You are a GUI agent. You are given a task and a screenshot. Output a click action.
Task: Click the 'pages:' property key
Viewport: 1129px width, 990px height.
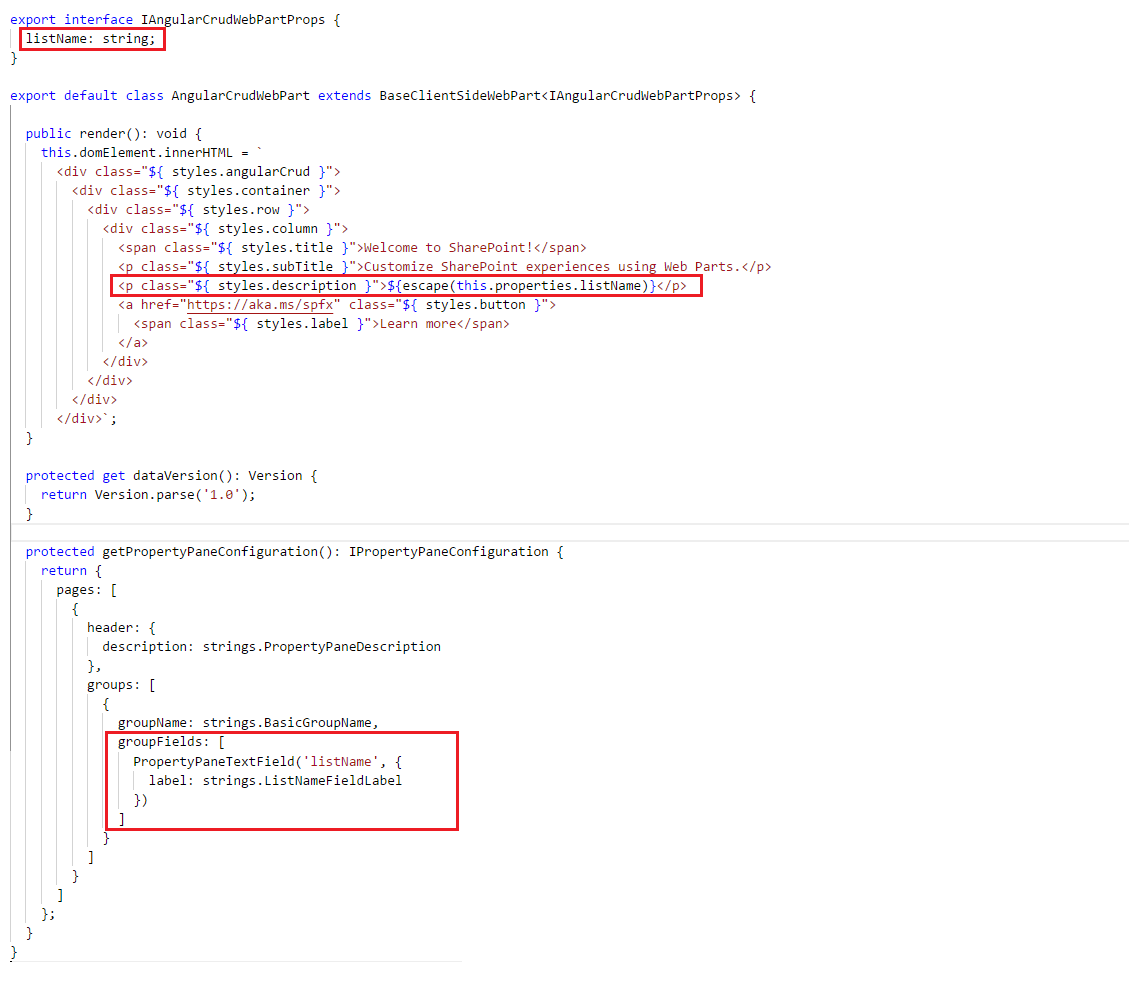point(78,589)
